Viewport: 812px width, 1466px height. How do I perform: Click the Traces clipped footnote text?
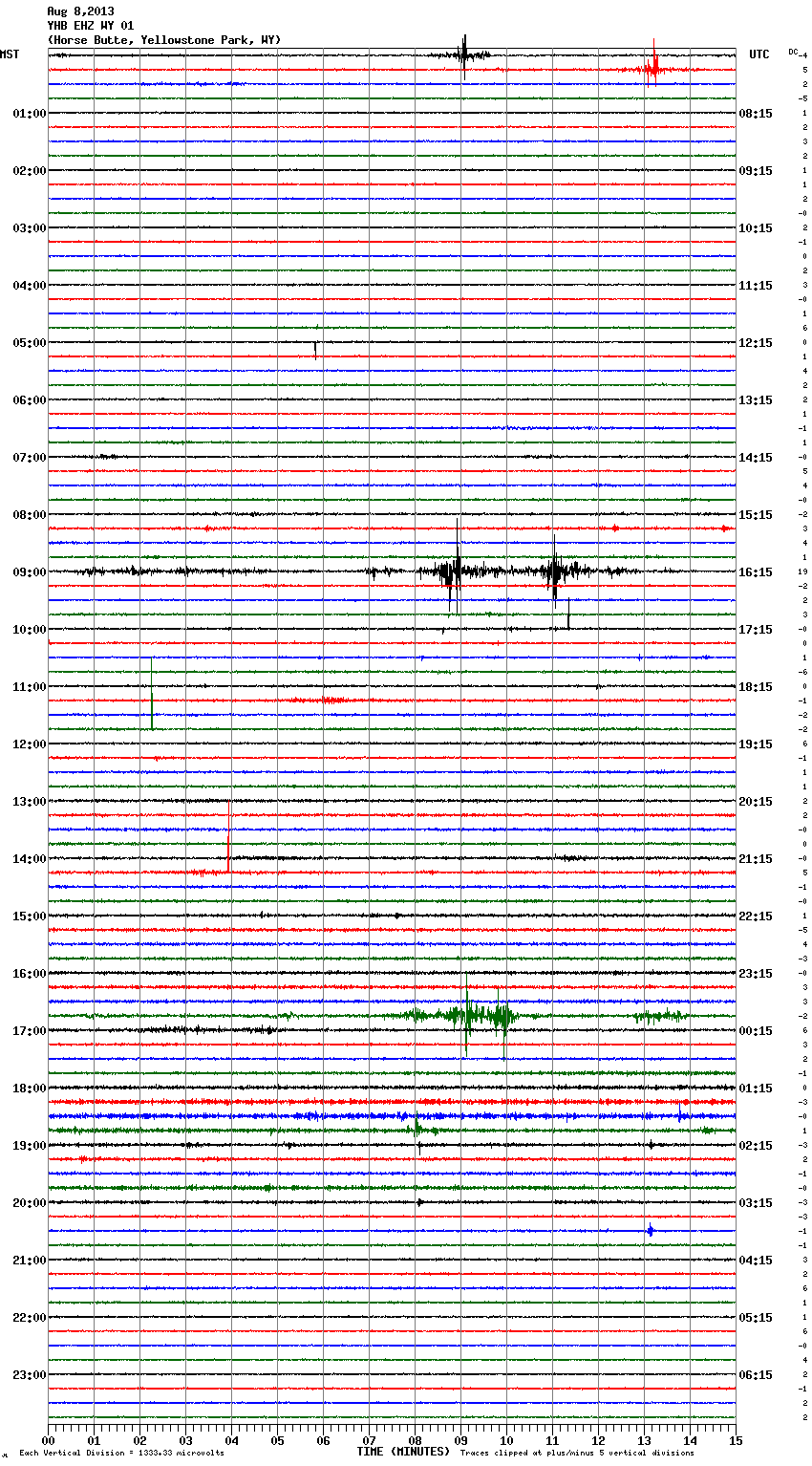[577, 1454]
